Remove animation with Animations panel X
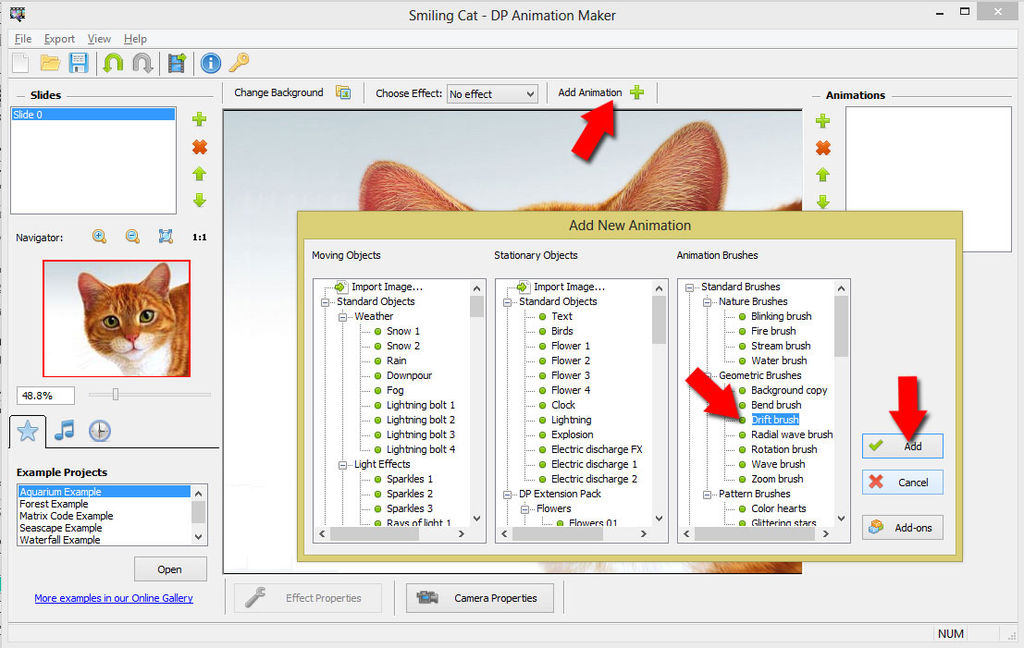 [823, 148]
